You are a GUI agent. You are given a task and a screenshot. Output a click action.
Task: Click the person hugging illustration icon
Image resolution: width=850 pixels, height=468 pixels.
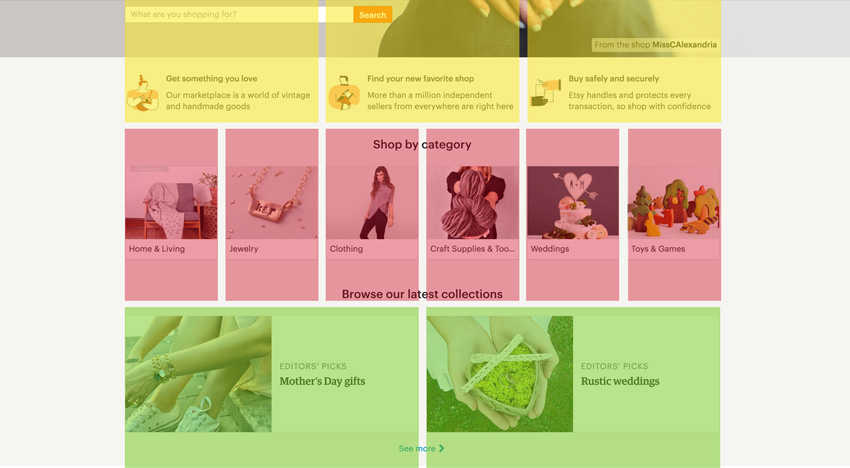coord(143,93)
